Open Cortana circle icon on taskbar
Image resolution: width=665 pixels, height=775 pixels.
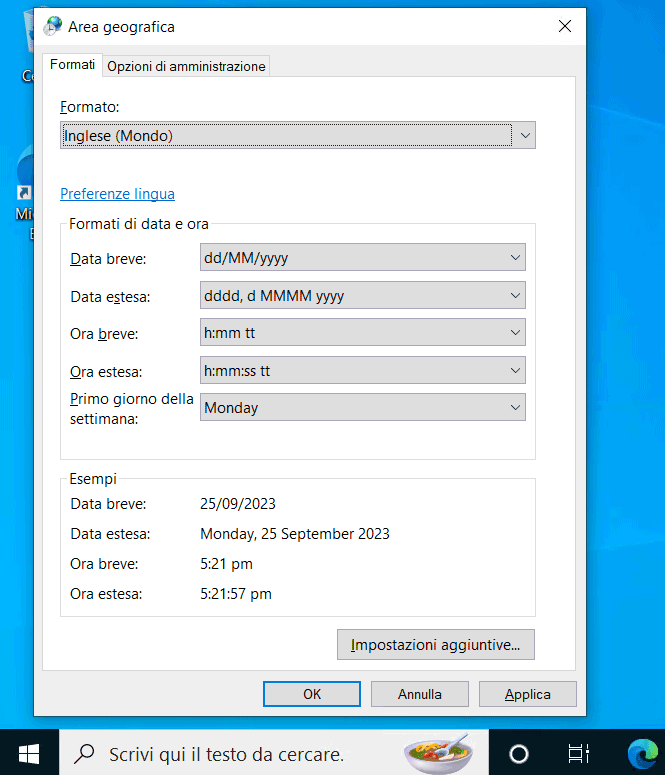point(519,754)
